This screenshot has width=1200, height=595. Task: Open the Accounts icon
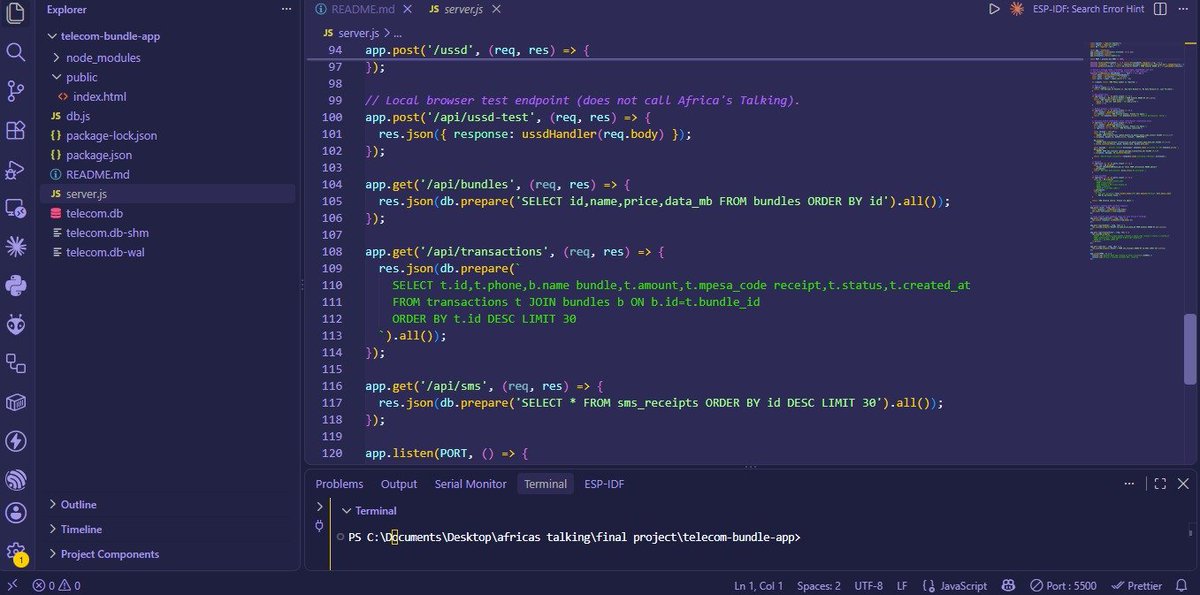(15, 513)
